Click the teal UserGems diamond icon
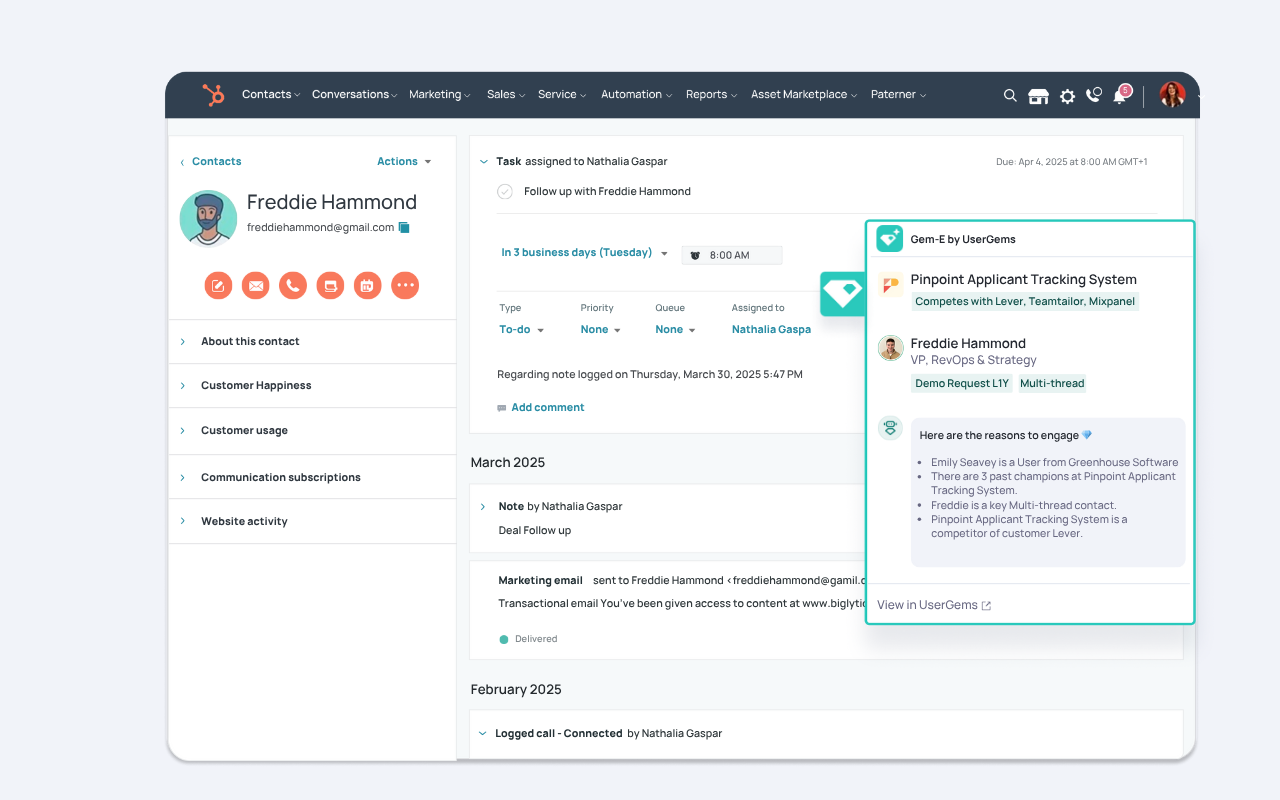This screenshot has width=1280, height=800. coord(842,293)
